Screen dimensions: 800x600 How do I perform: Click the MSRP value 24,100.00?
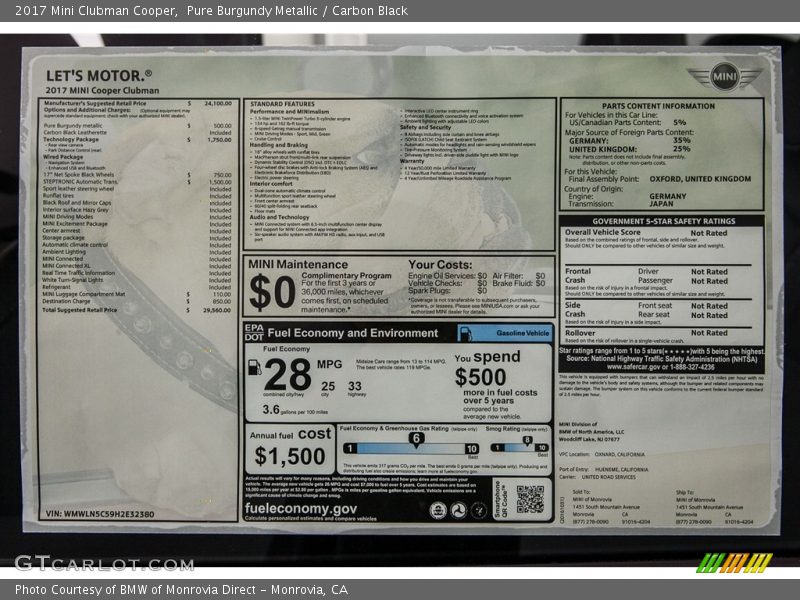218,103
